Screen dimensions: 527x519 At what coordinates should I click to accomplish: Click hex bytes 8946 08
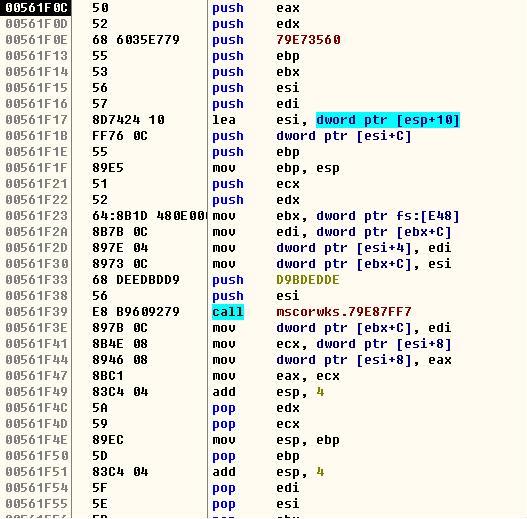(120, 360)
